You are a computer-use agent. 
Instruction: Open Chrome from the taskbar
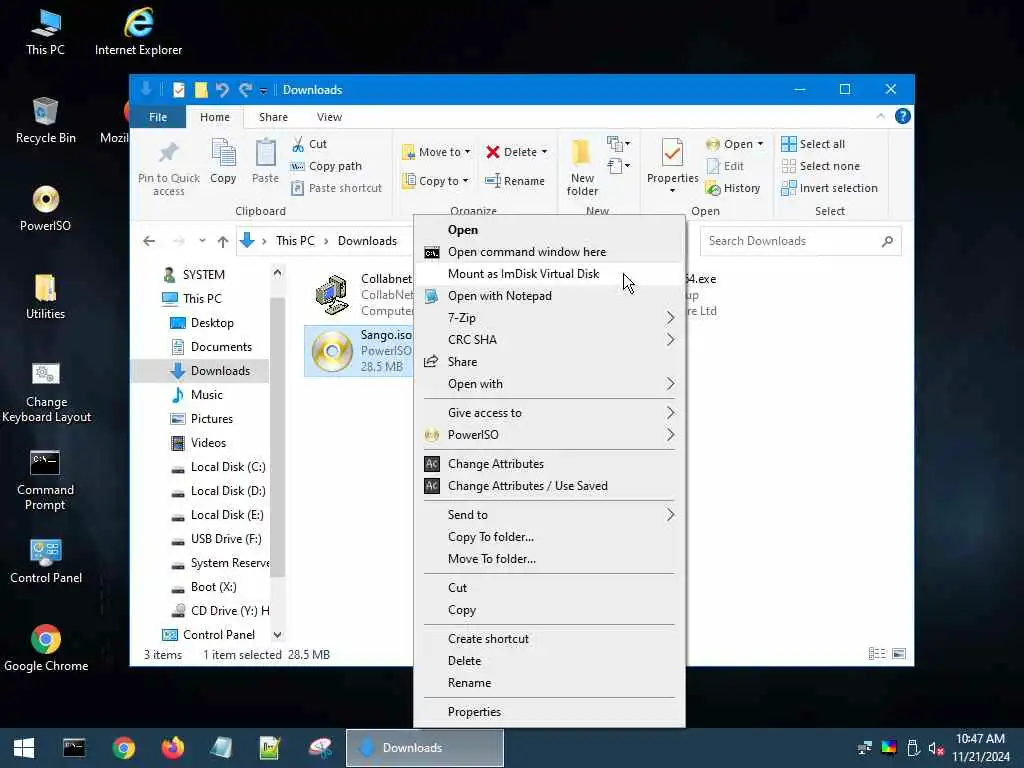[123, 748]
